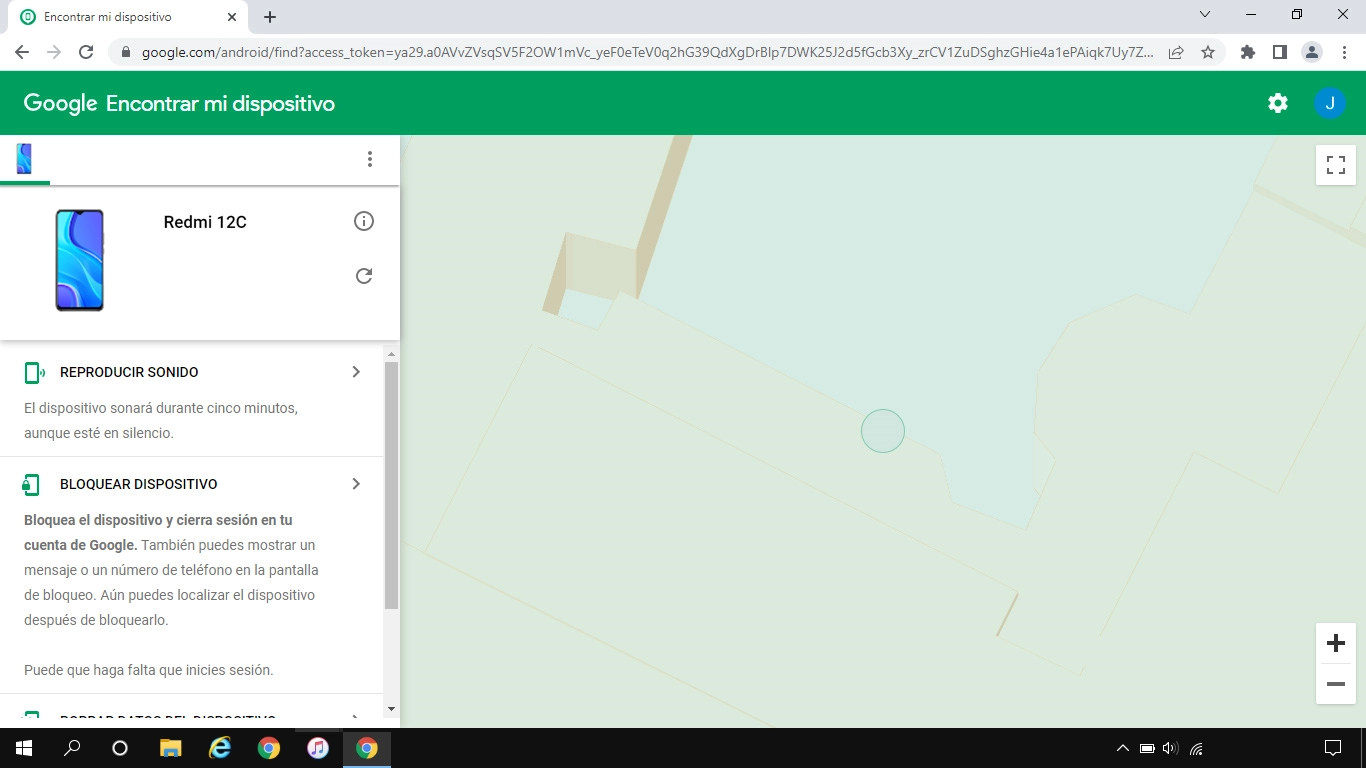
Task: Click Bloquear Dispositivo to lock device
Action: (x=138, y=484)
